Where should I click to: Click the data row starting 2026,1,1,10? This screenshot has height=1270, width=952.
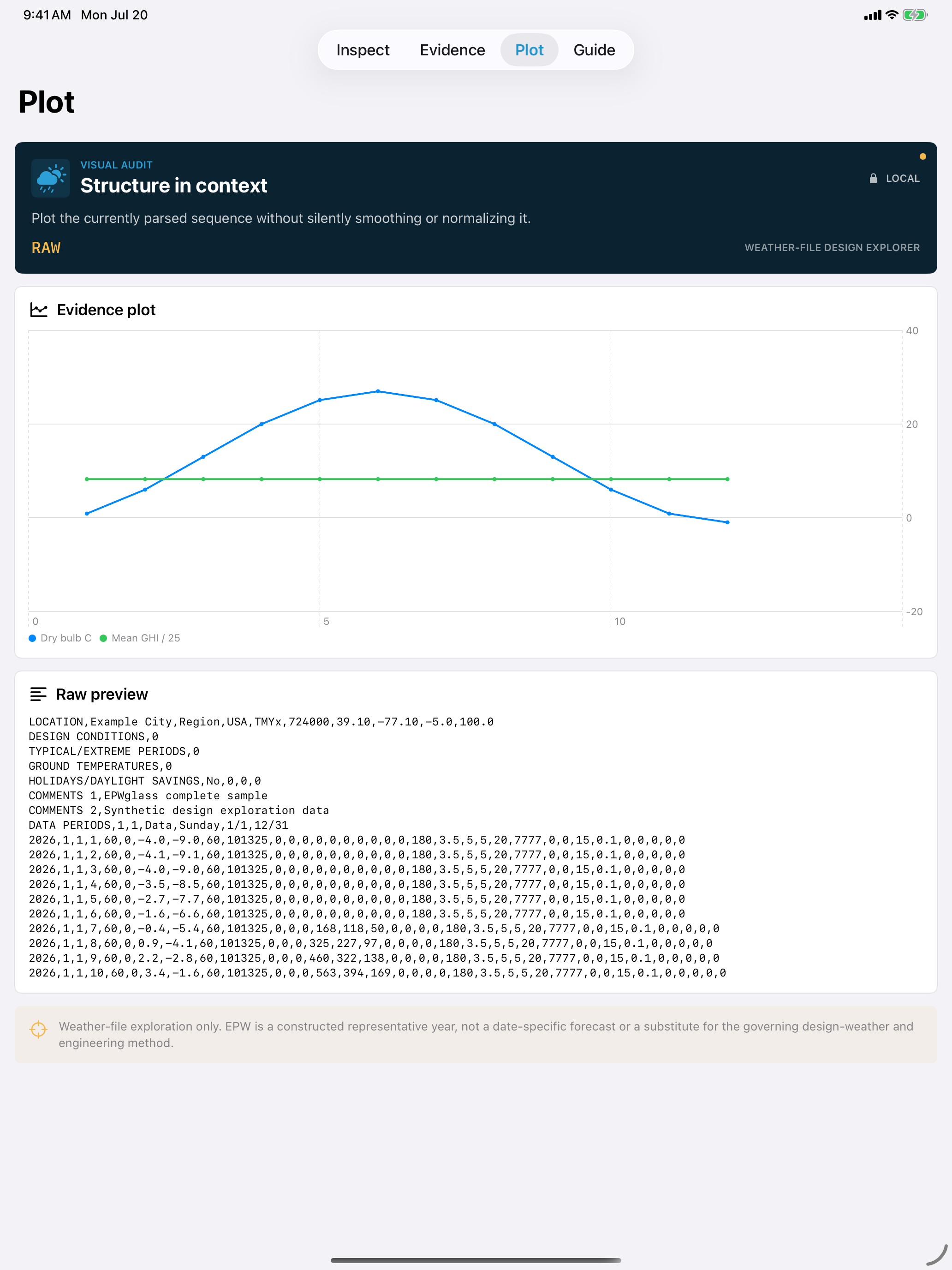point(378,973)
